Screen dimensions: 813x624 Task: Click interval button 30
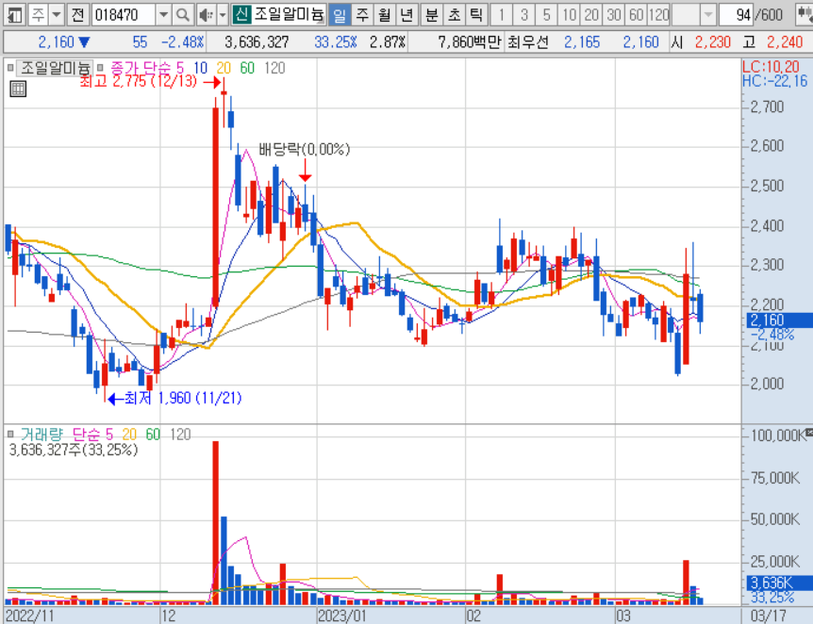coord(614,15)
